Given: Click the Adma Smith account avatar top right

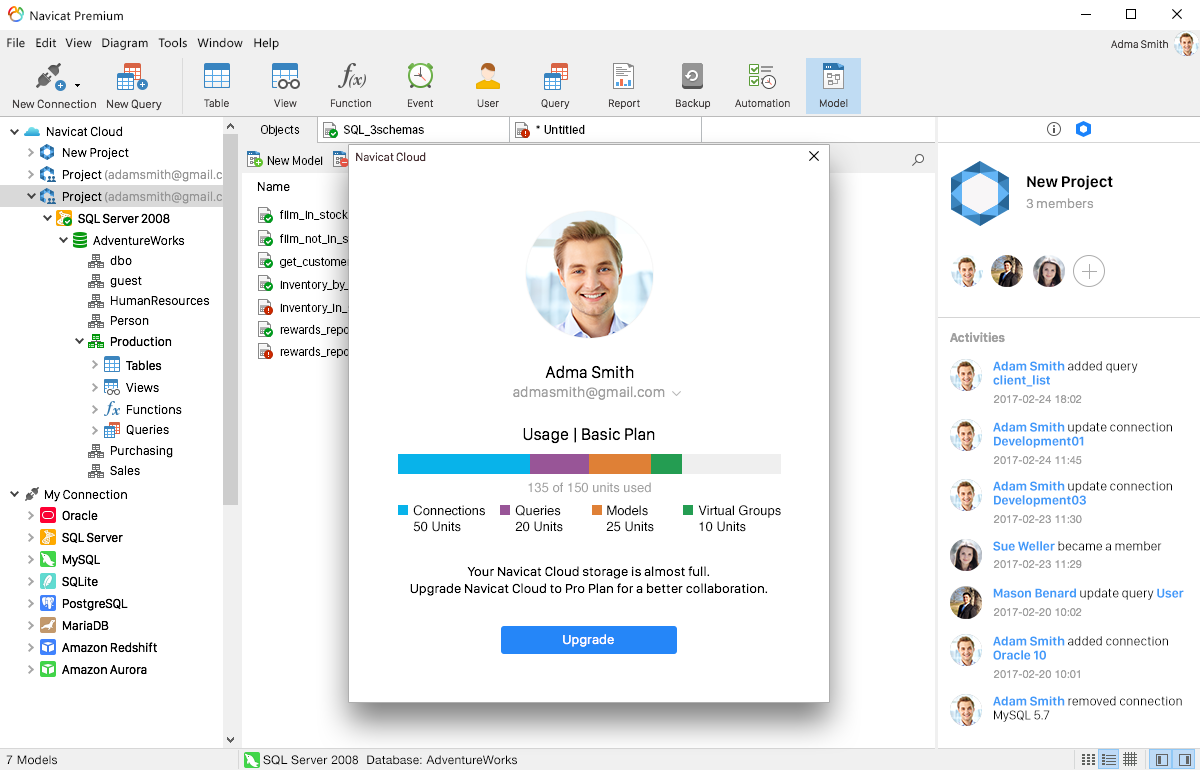Looking at the screenshot, I should [x=1185, y=44].
